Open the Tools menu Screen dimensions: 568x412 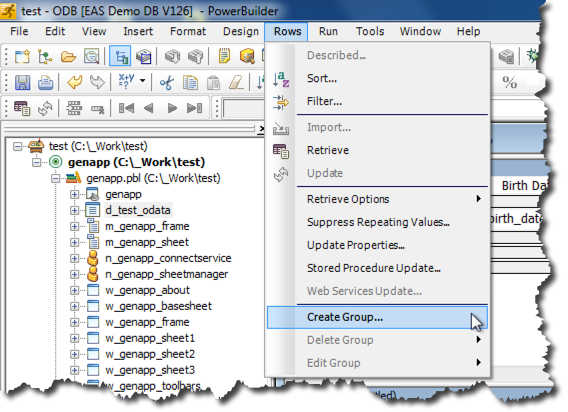pos(370,32)
